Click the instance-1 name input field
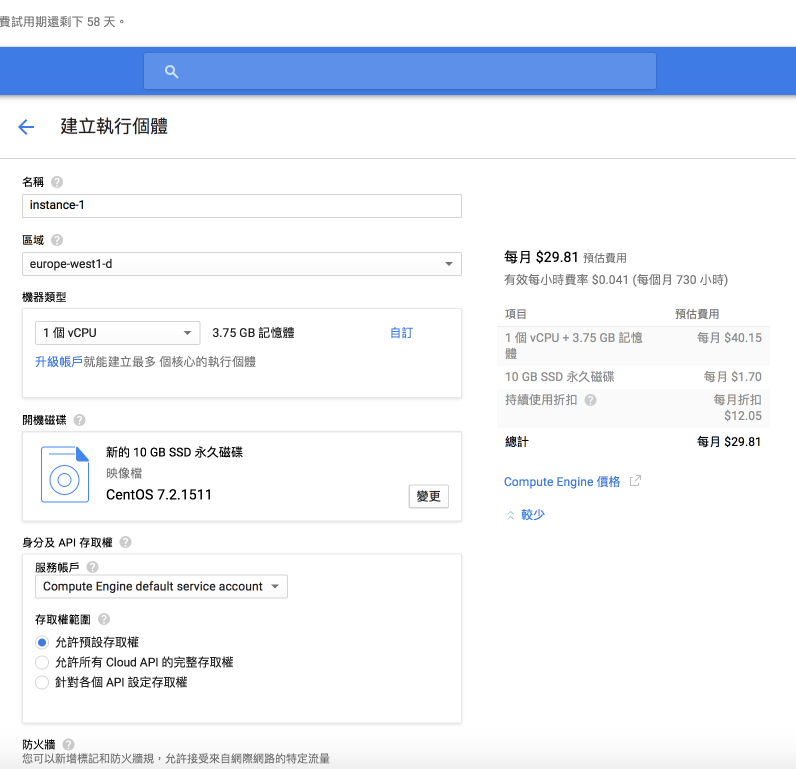Image resolution: width=796 pixels, height=769 pixels. 241,206
